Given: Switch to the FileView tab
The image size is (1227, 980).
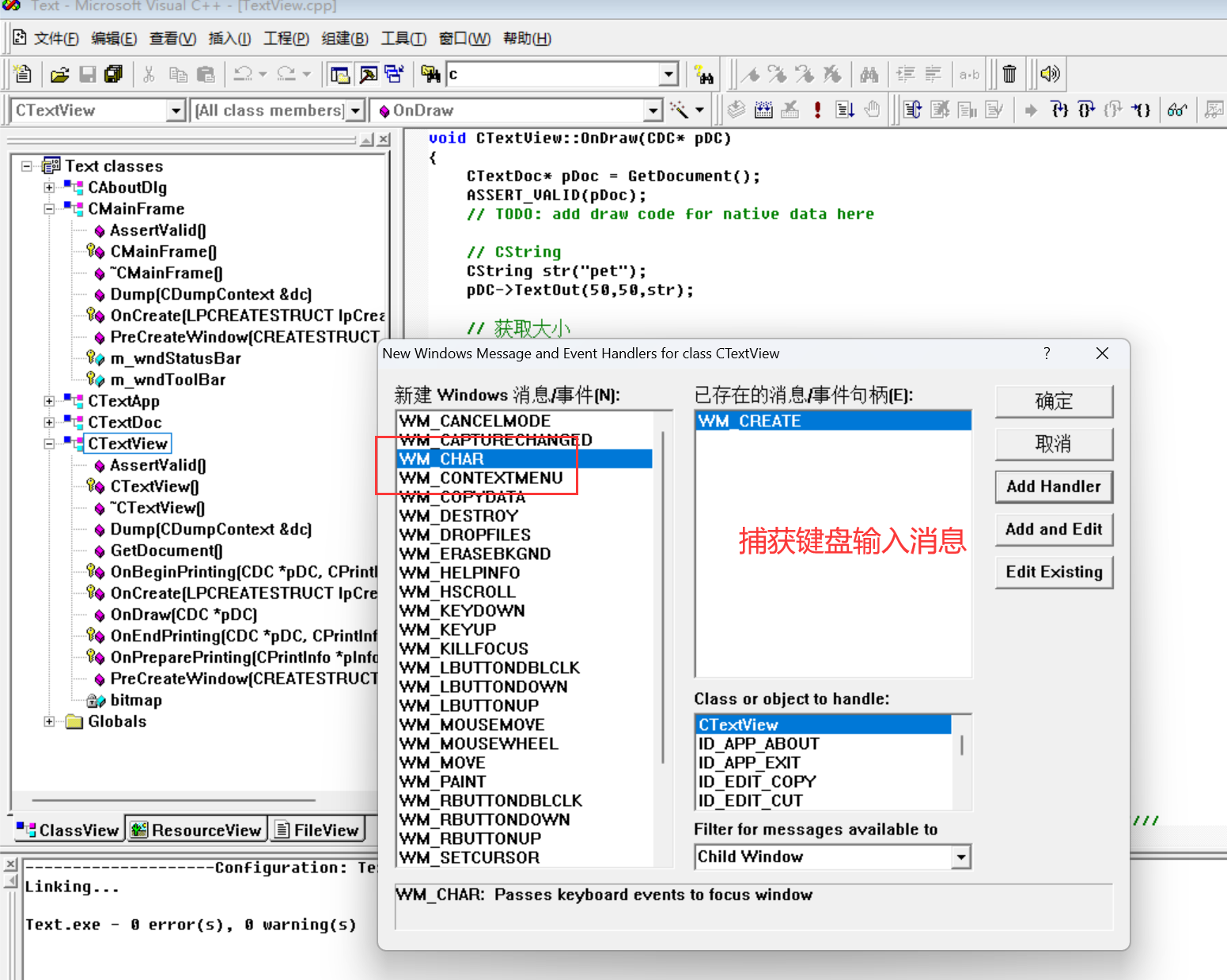Looking at the screenshot, I should (x=317, y=830).
